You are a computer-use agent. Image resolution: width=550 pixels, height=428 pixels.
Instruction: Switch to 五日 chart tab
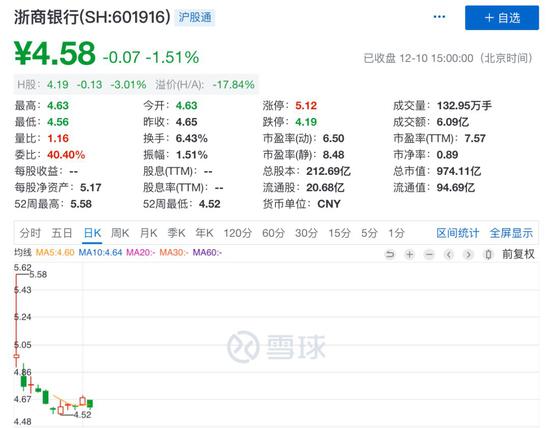click(62, 233)
